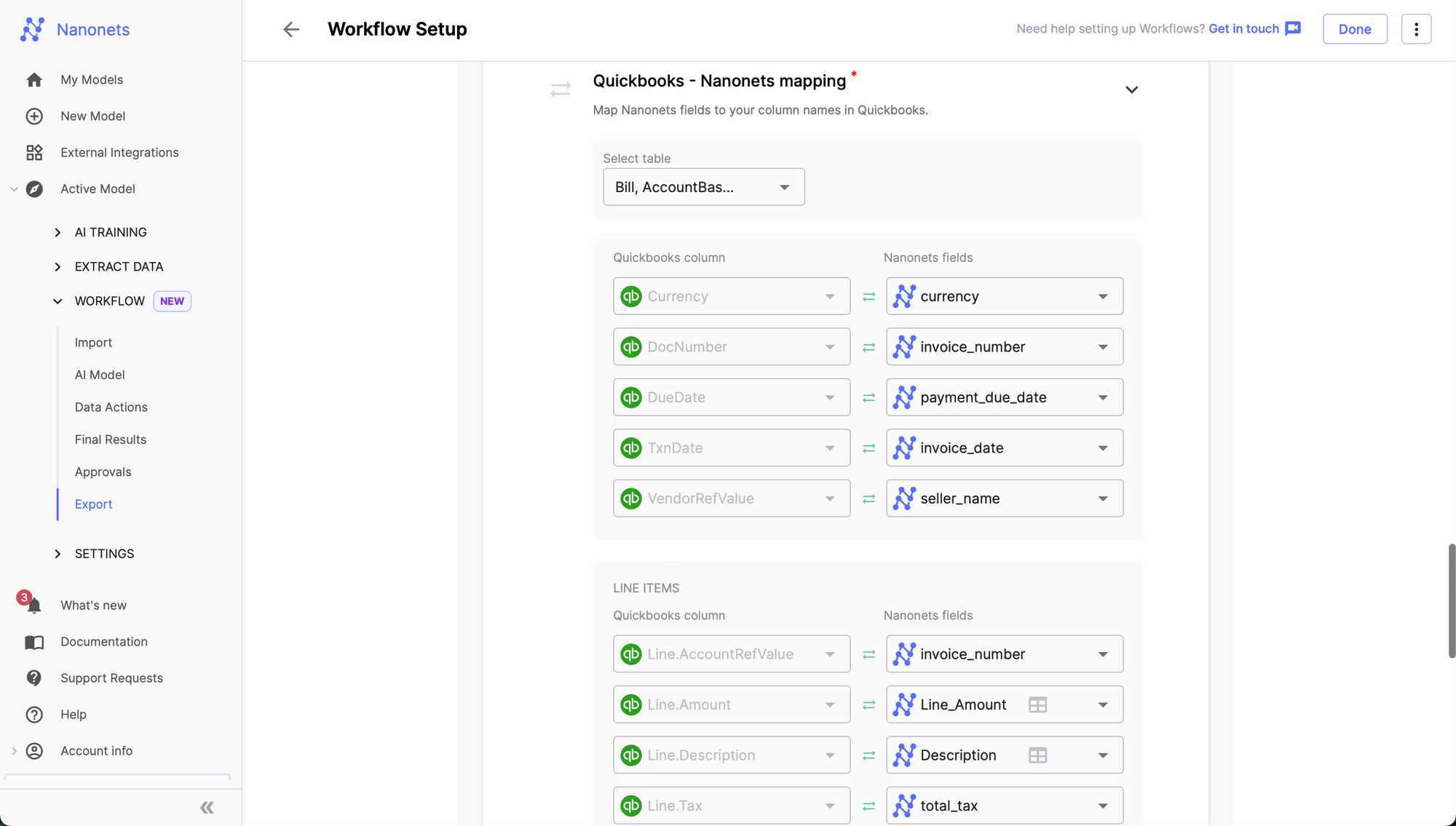1456x826 pixels.
Task: Click the table icon beside Line_Amount
Action: (x=1037, y=704)
